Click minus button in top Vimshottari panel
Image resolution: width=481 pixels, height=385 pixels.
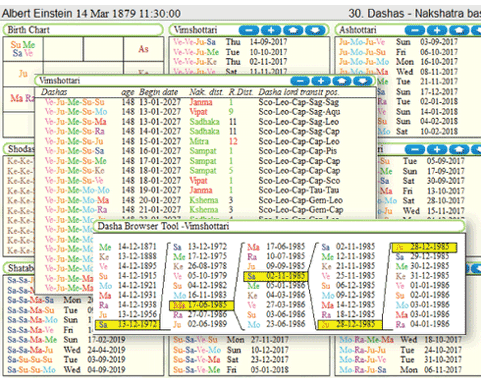pos(249,30)
